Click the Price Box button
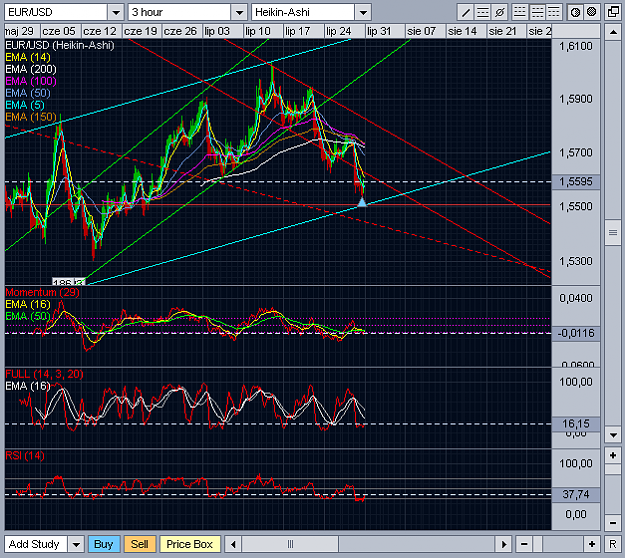The image size is (625, 558). click(x=190, y=544)
